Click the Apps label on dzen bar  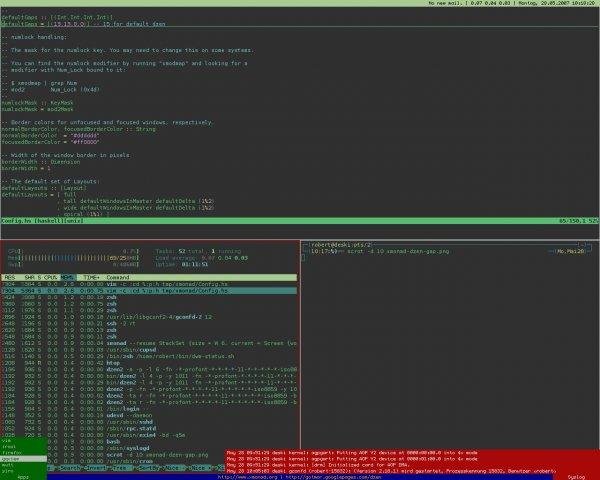(x=23, y=477)
